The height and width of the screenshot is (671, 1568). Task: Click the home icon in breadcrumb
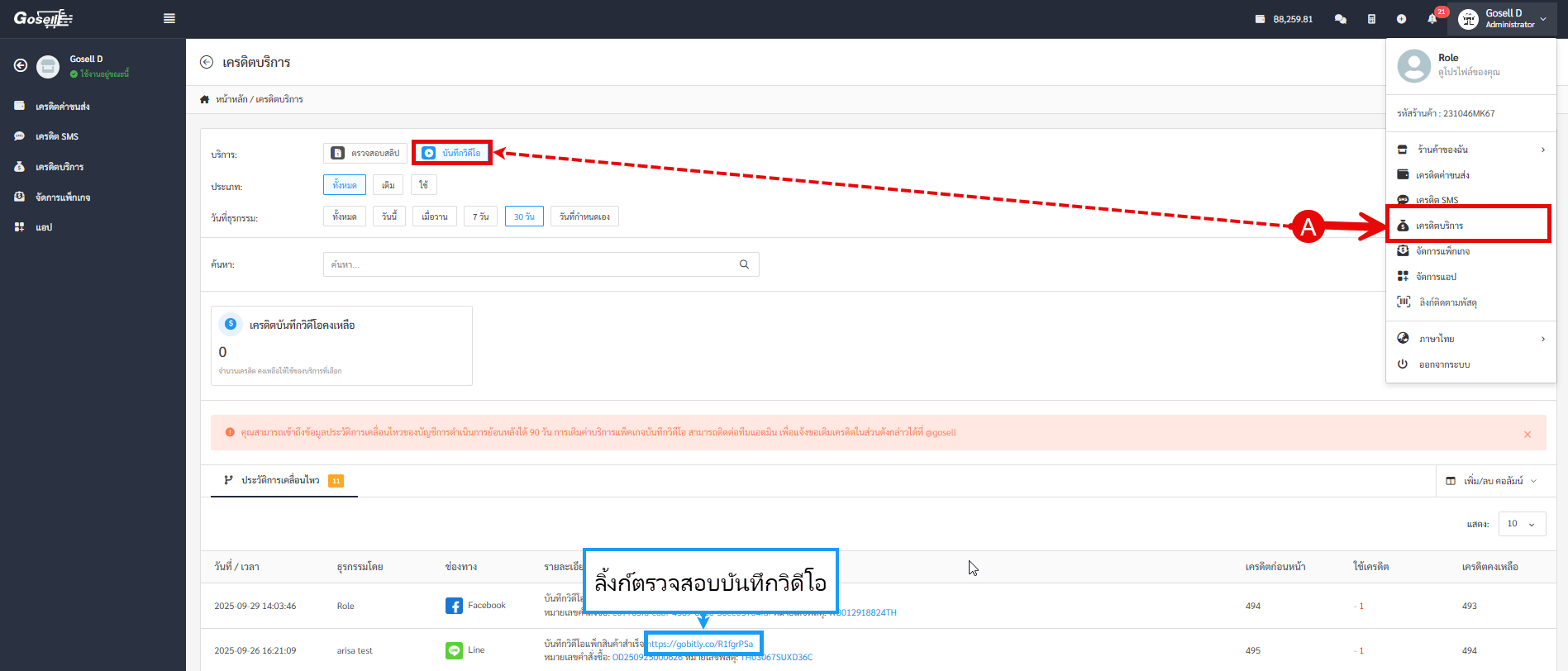point(205,99)
